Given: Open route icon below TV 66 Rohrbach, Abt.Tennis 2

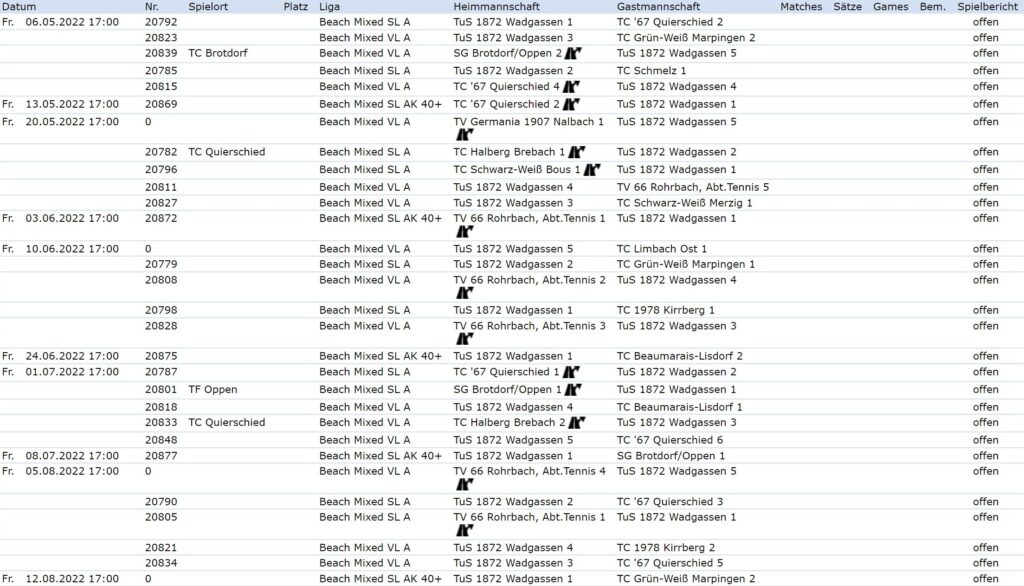Looking at the screenshot, I should pyautogui.click(x=464, y=293).
